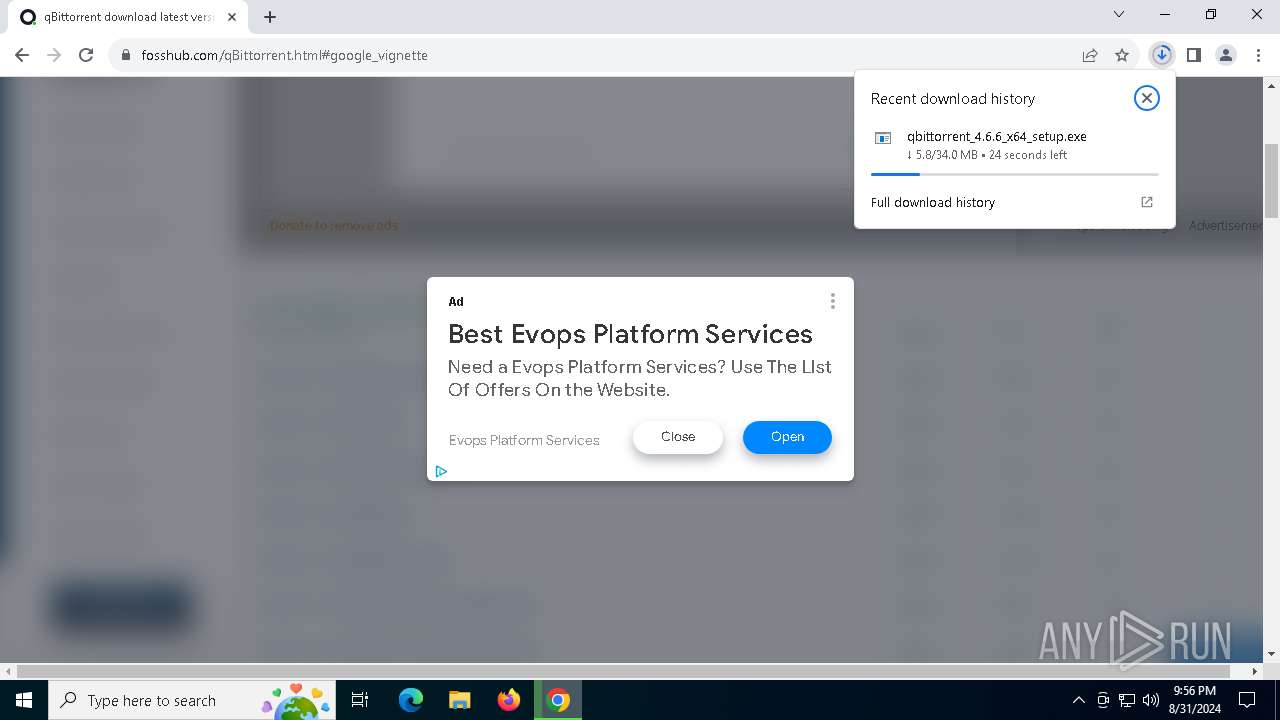Click the Type here to search box
The image size is (1280, 720).
pos(191,700)
